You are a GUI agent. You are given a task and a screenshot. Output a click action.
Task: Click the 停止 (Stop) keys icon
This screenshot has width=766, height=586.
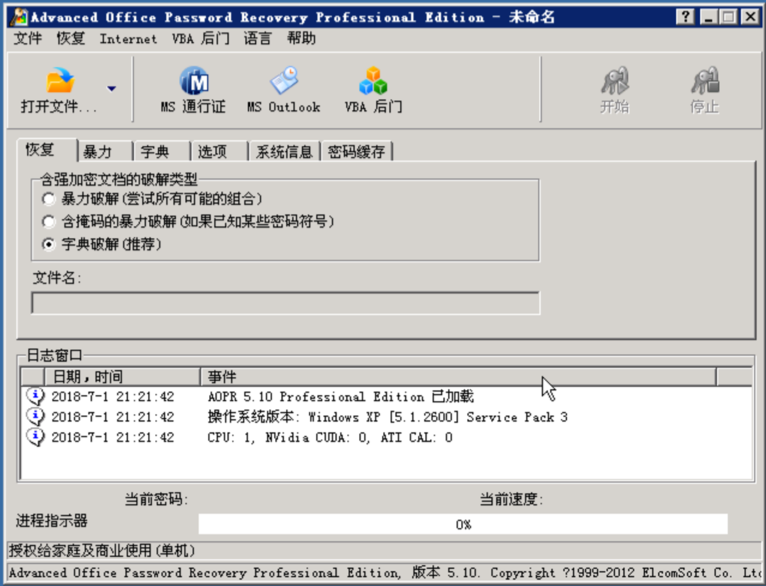pyautogui.click(x=704, y=81)
